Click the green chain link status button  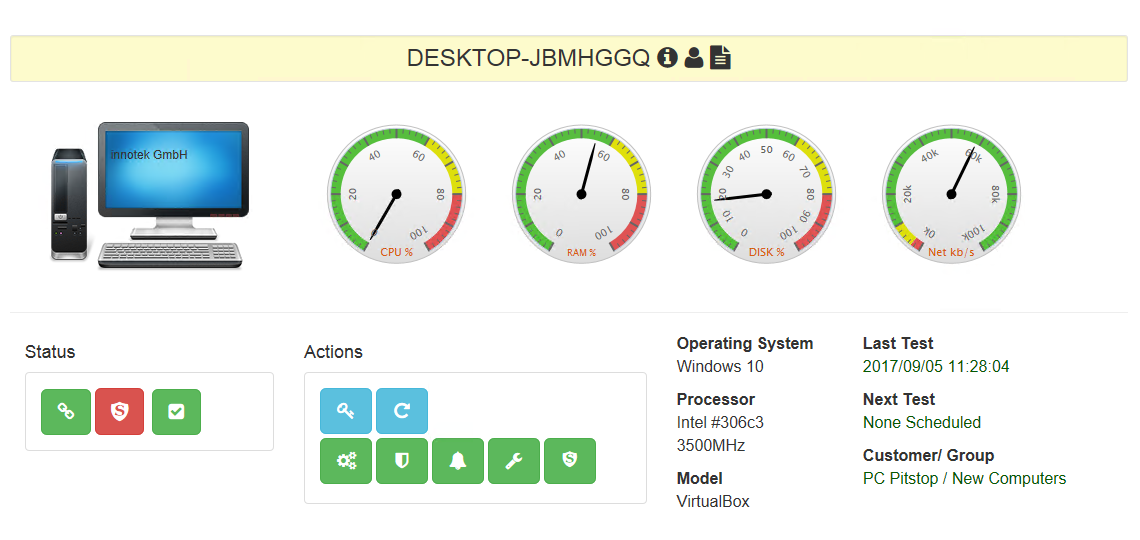coord(66,412)
